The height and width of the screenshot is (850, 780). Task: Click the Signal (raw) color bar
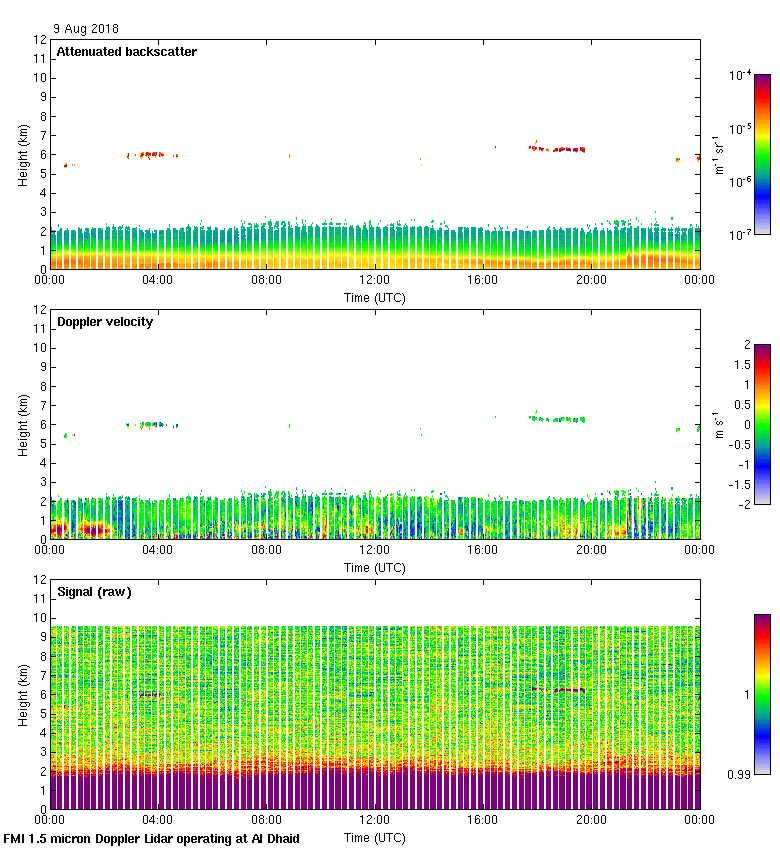pyautogui.click(x=762, y=694)
